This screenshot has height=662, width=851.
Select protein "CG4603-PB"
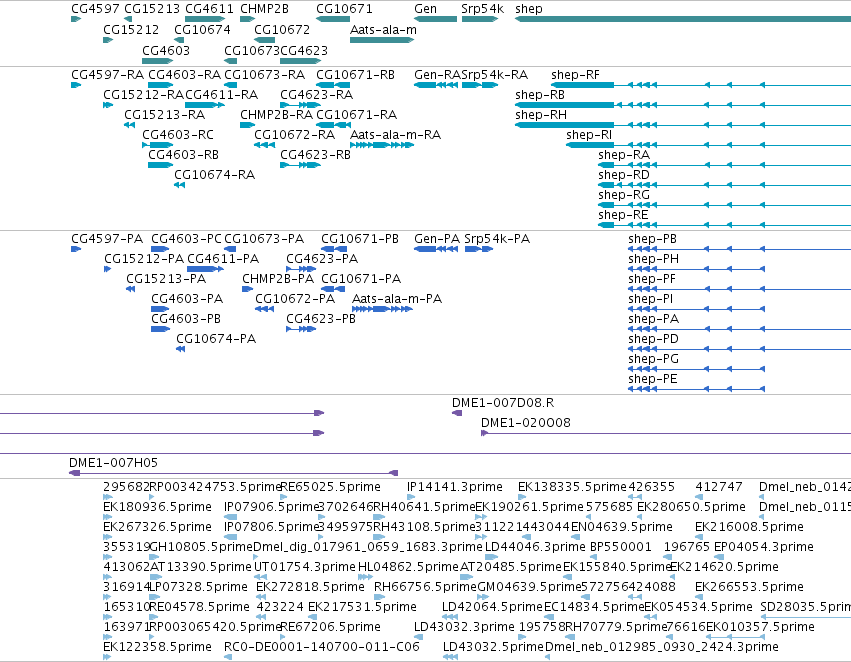pyautogui.click(x=186, y=319)
